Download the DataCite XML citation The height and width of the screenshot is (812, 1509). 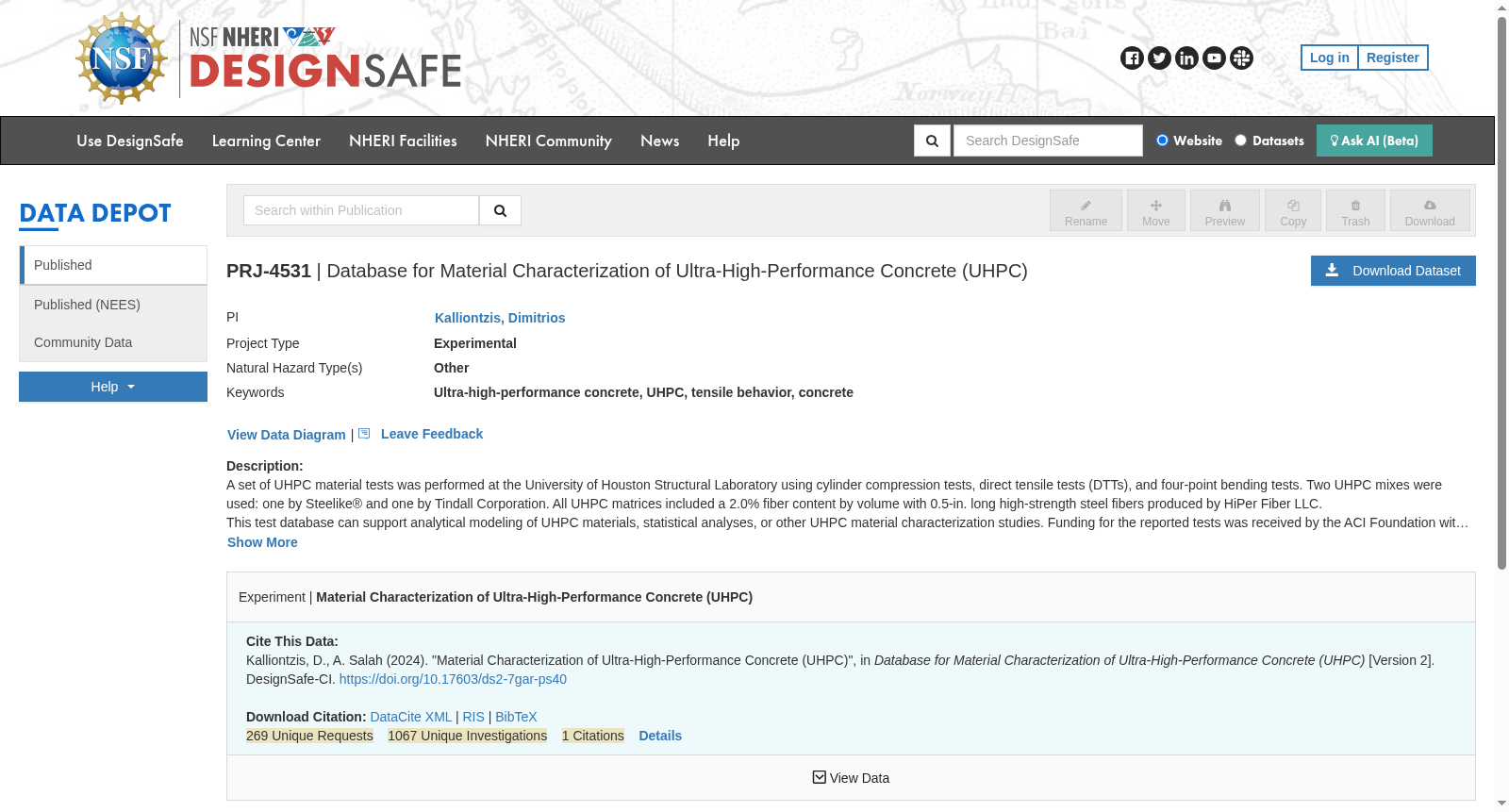pyautogui.click(x=411, y=717)
